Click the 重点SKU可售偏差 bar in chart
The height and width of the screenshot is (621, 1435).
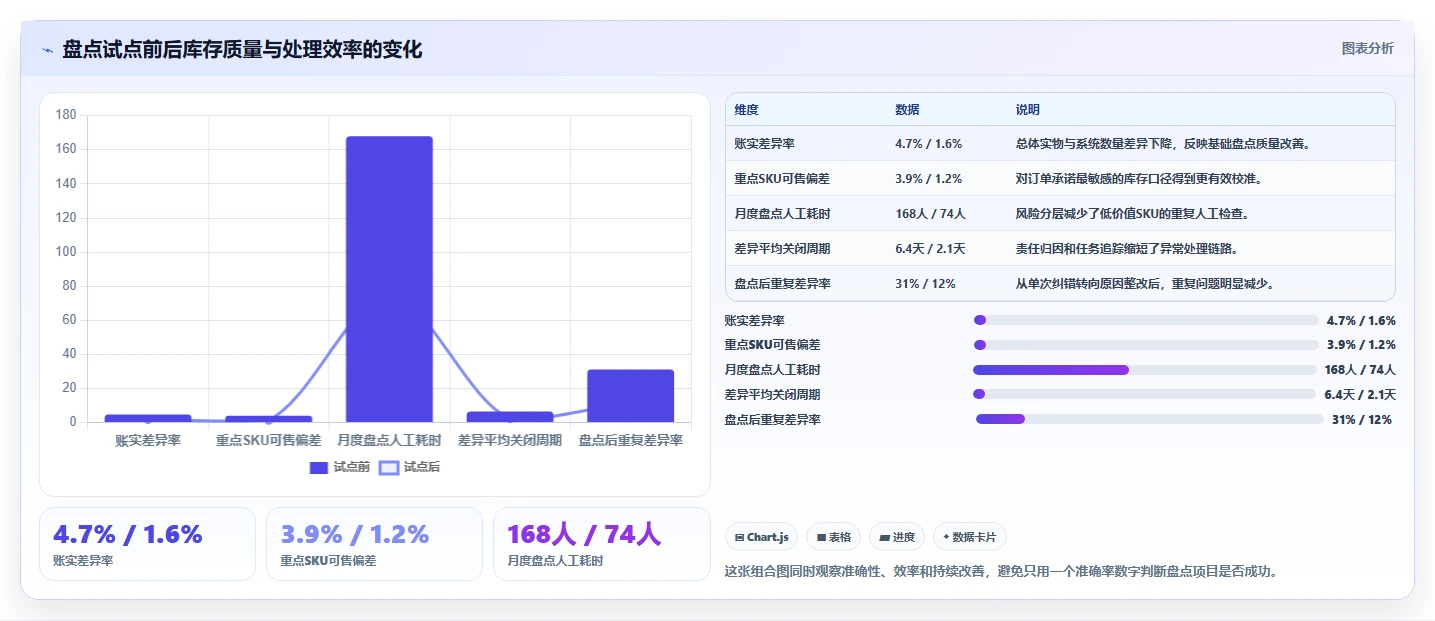(269, 419)
